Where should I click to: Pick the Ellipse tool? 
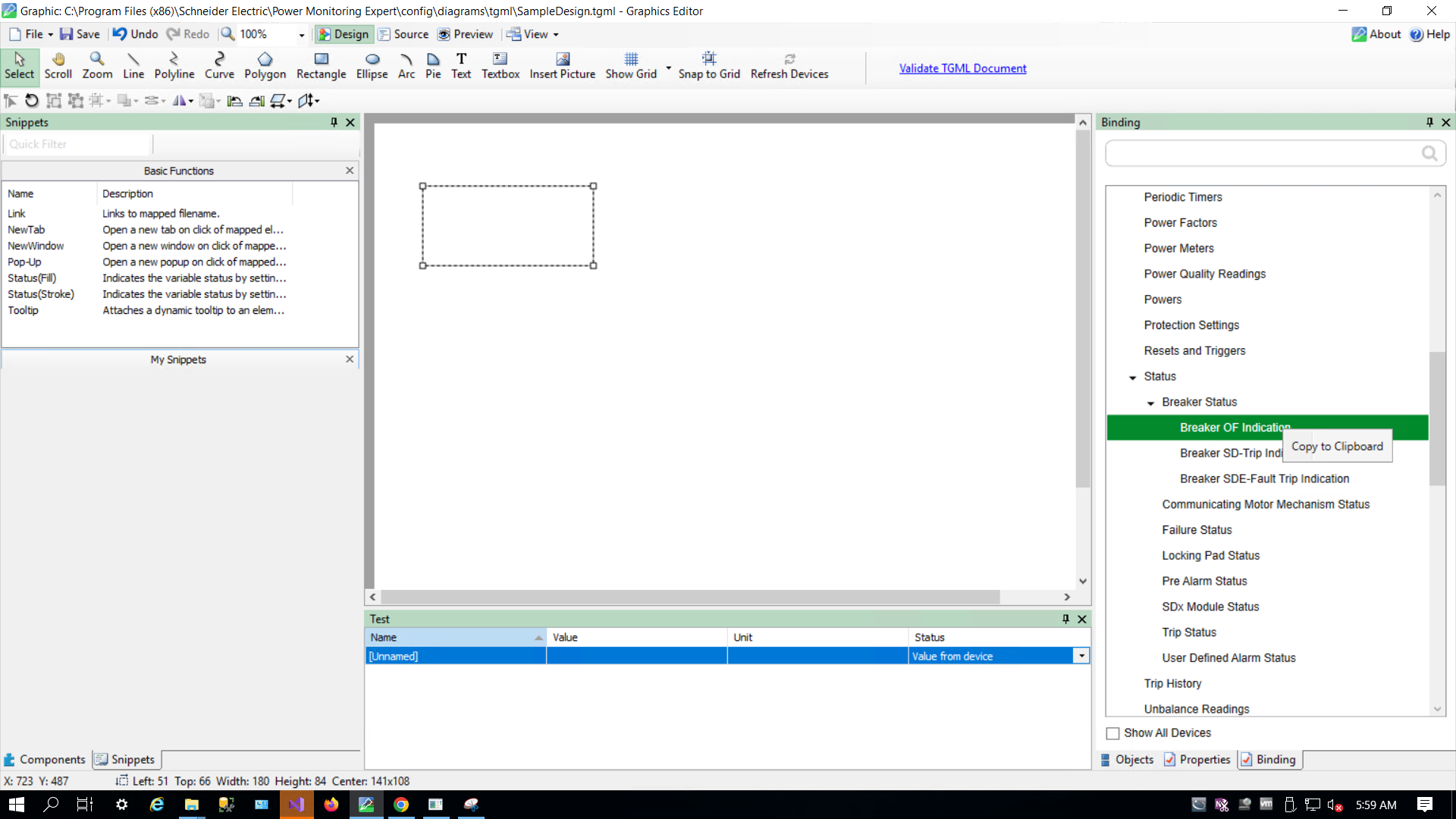click(x=372, y=66)
